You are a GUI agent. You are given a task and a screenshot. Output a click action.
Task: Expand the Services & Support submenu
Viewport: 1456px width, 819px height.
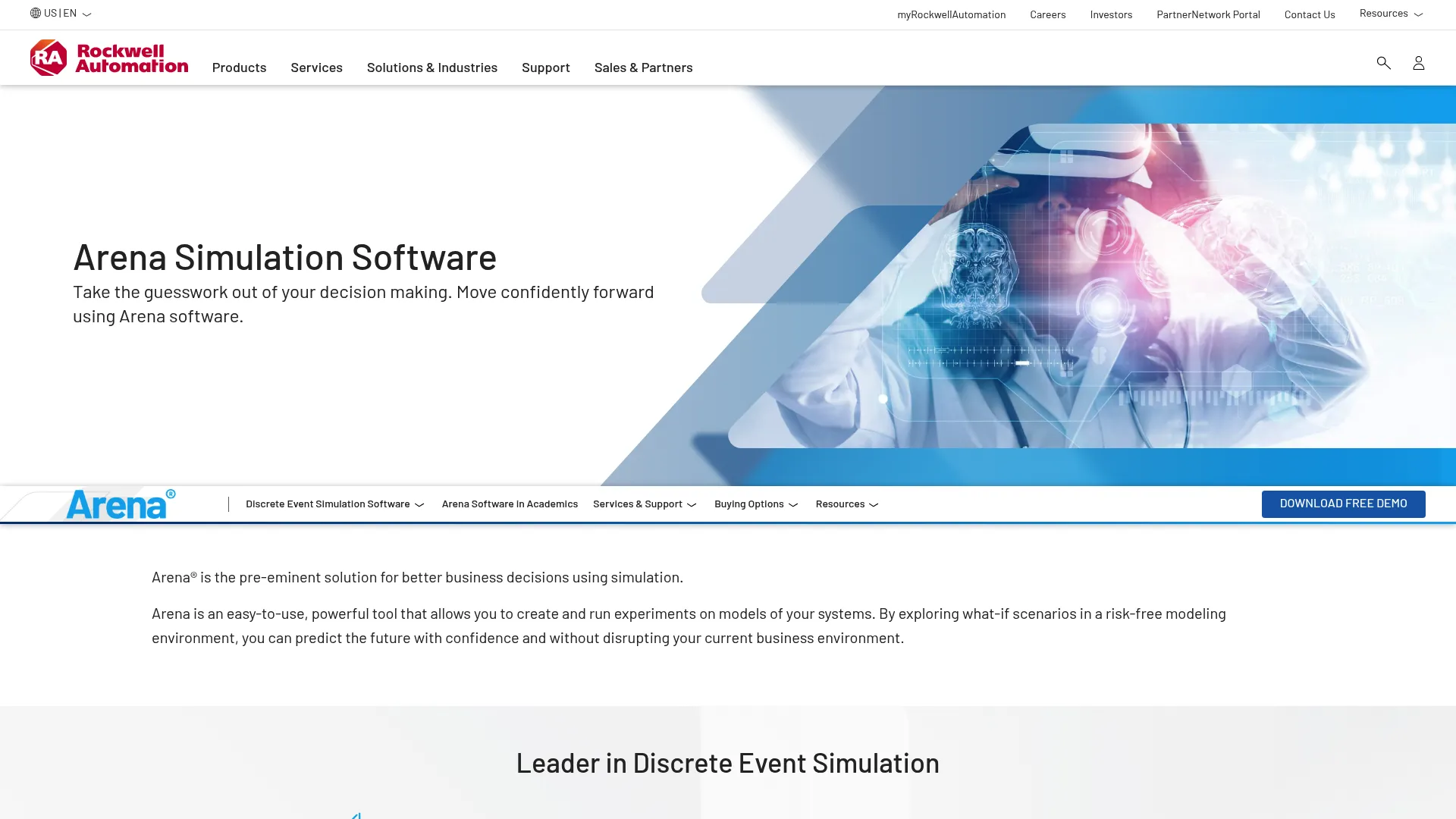[645, 504]
